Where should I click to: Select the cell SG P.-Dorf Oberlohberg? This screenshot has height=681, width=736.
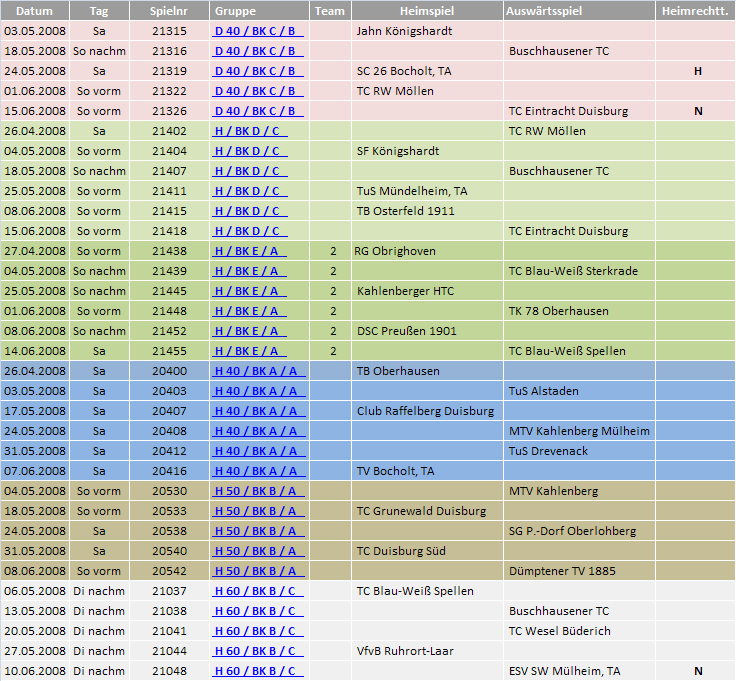click(579, 531)
